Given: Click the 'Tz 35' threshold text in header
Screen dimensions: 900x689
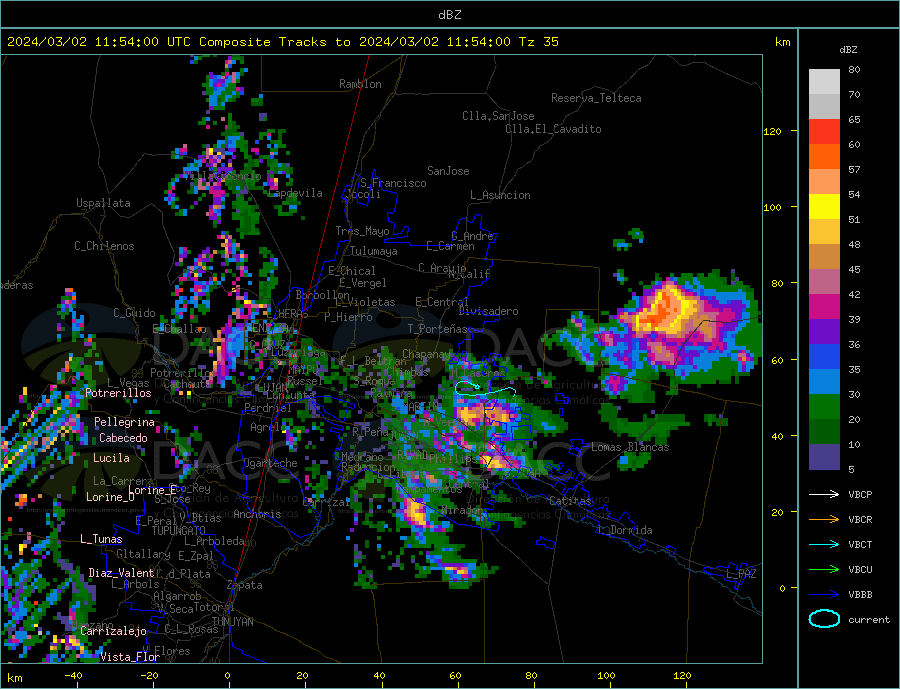Looking at the screenshot, I should click(x=538, y=42).
